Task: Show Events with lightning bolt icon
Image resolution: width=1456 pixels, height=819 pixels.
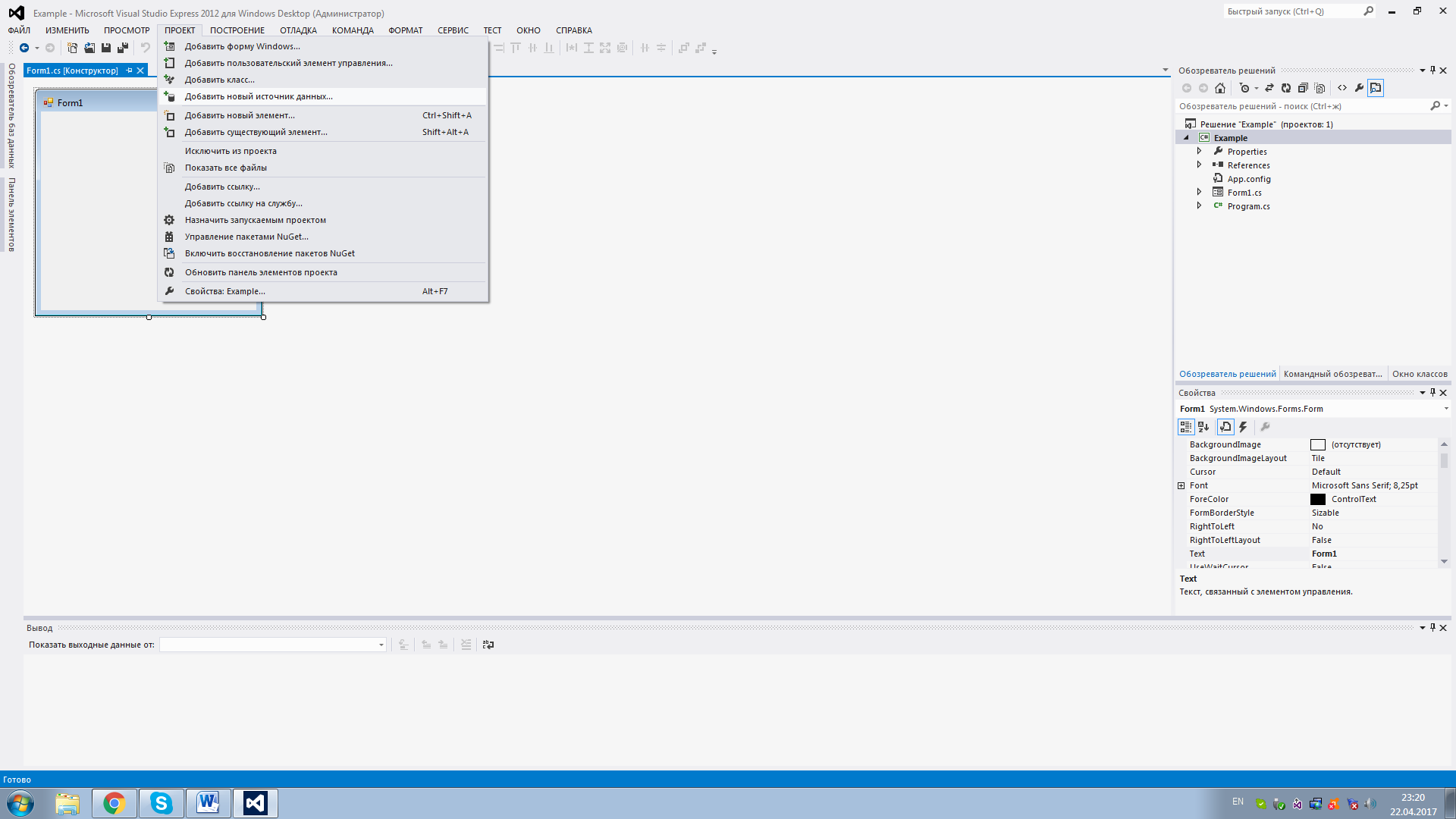Action: [x=1244, y=427]
